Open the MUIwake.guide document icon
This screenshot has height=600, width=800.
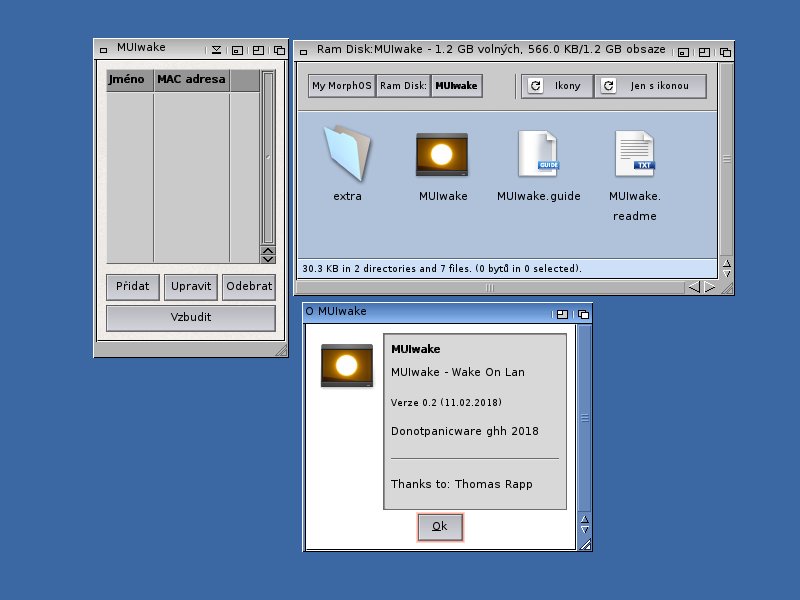[538, 155]
